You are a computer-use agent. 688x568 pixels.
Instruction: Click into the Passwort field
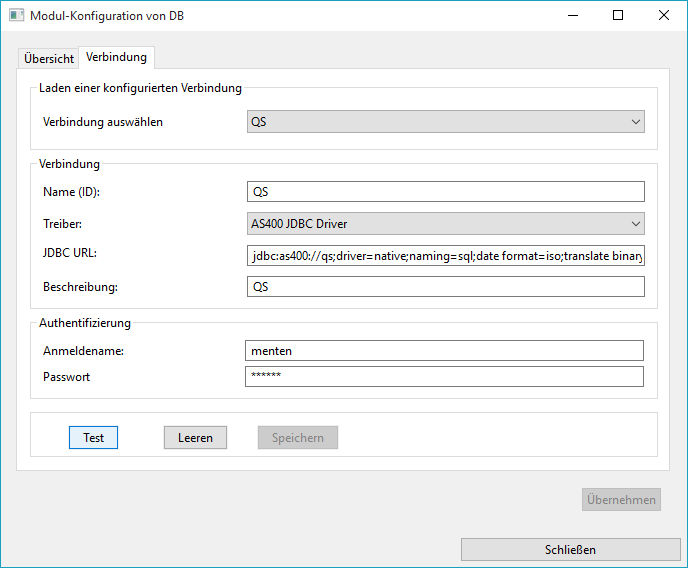coord(444,376)
